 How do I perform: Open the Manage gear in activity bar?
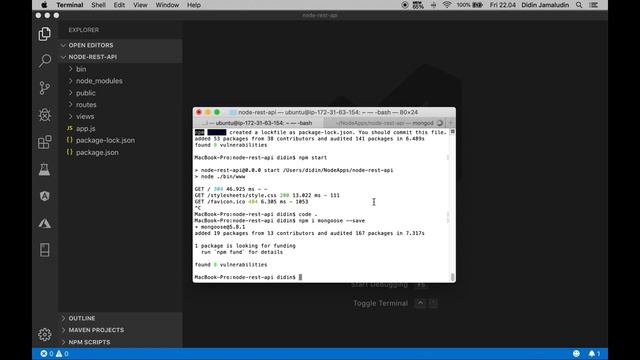tap(44, 334)
